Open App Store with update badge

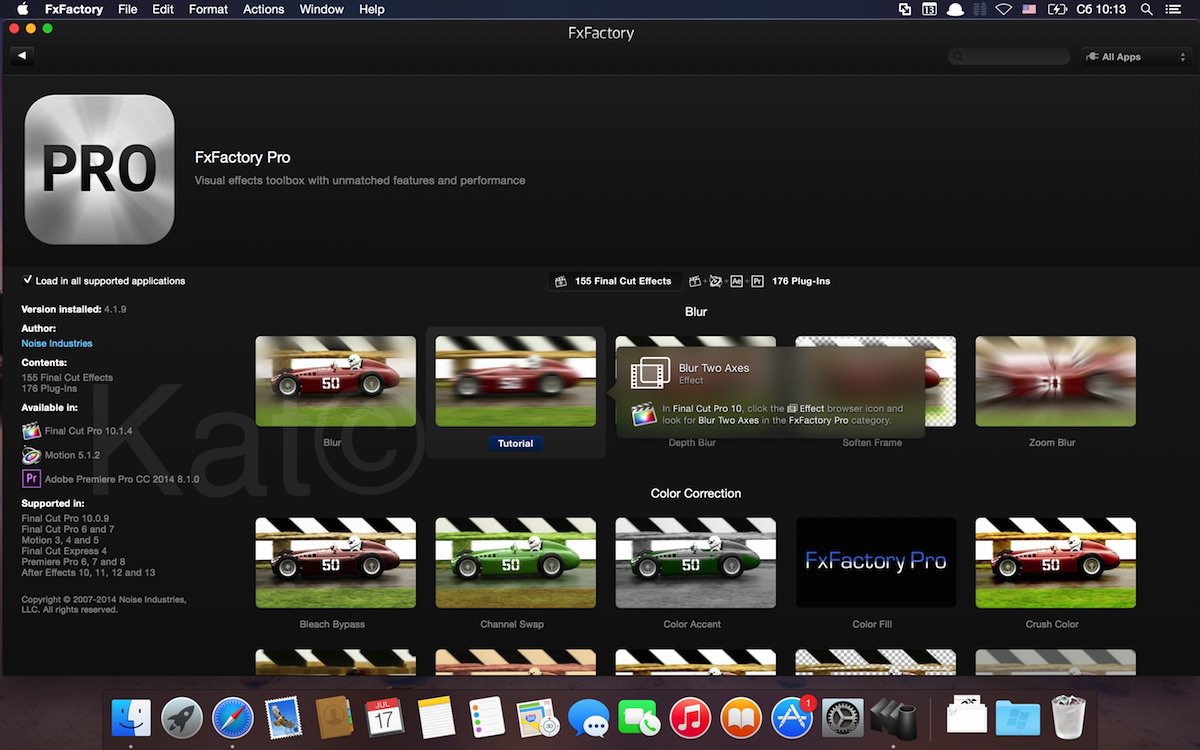pyautogui.click(x=793, y=718)
